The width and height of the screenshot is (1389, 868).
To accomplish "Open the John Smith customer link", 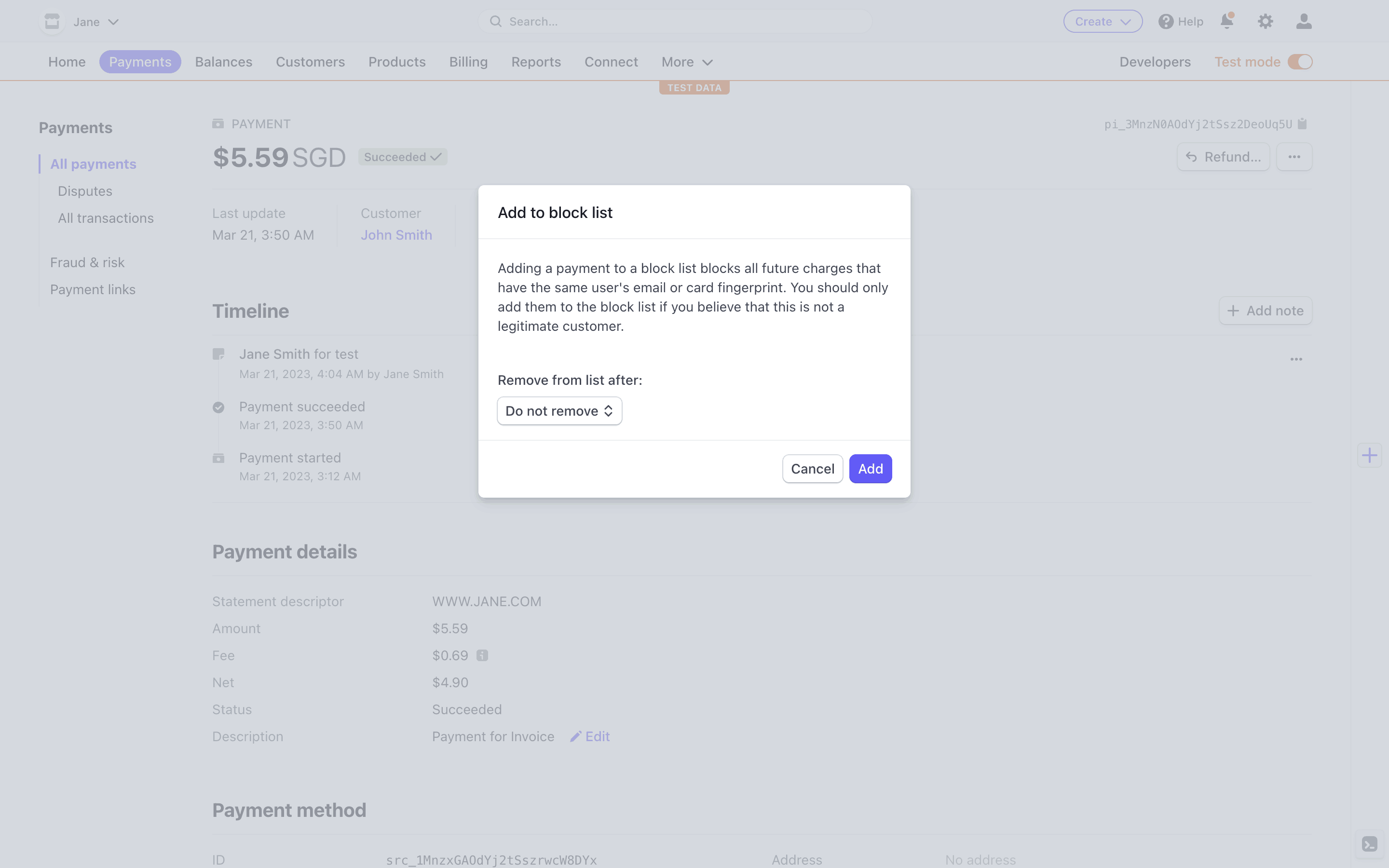I will tap(396, 235).
